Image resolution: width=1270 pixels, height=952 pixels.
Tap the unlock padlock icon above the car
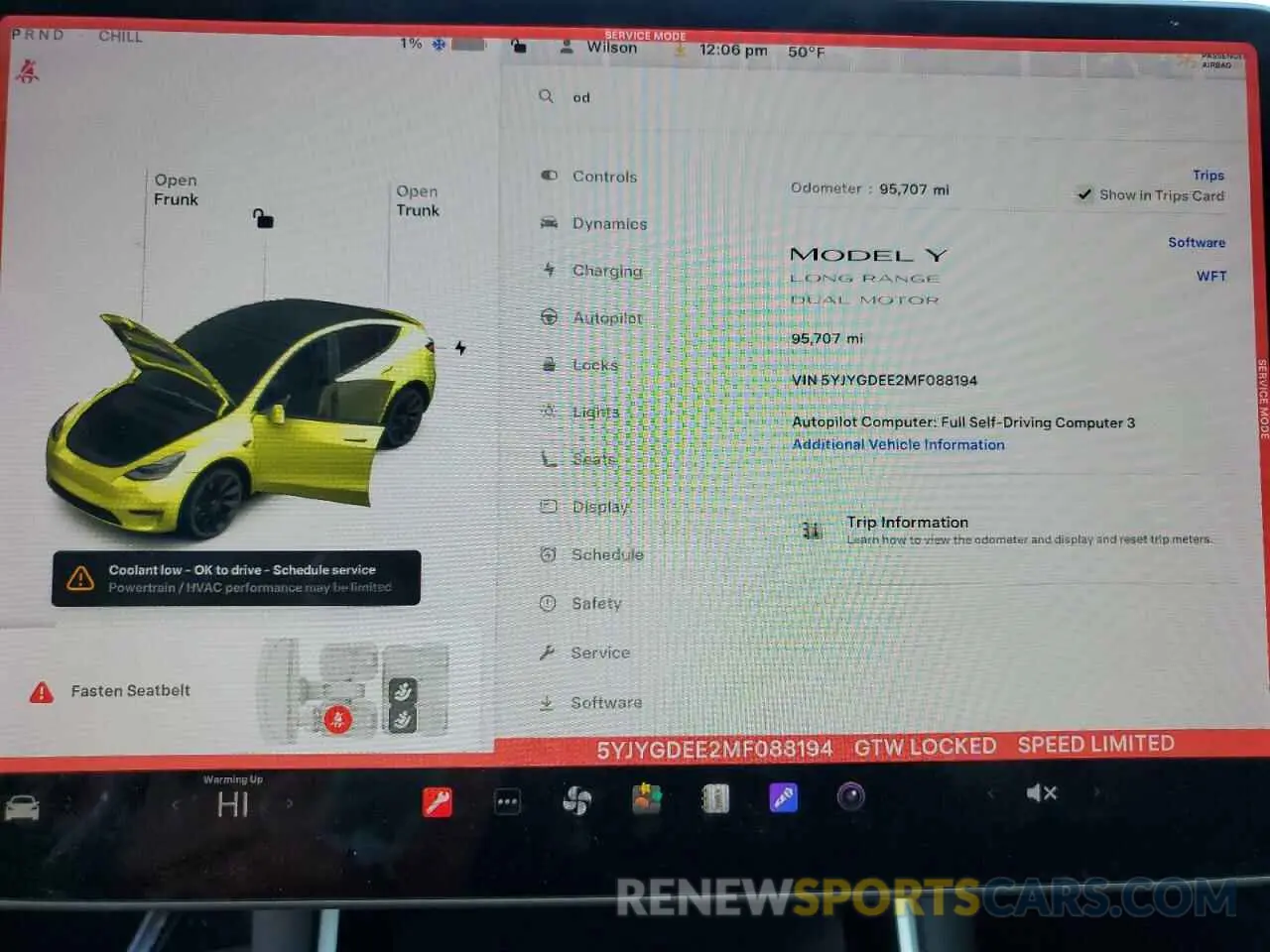coord(263,218)
